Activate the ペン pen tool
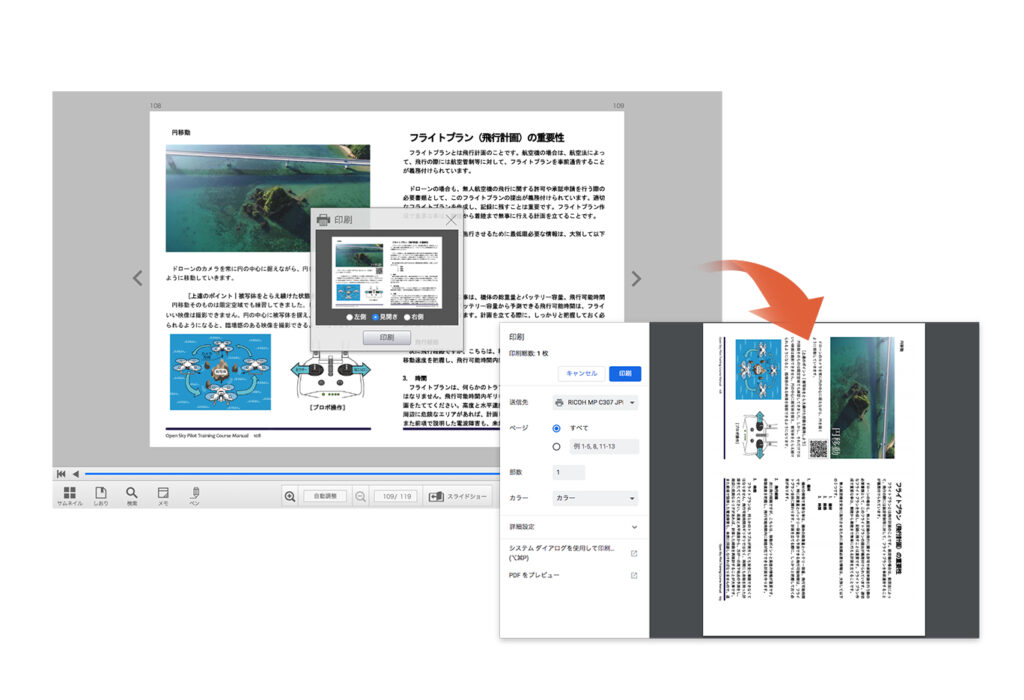1024x700 pixels. point(195,494)
